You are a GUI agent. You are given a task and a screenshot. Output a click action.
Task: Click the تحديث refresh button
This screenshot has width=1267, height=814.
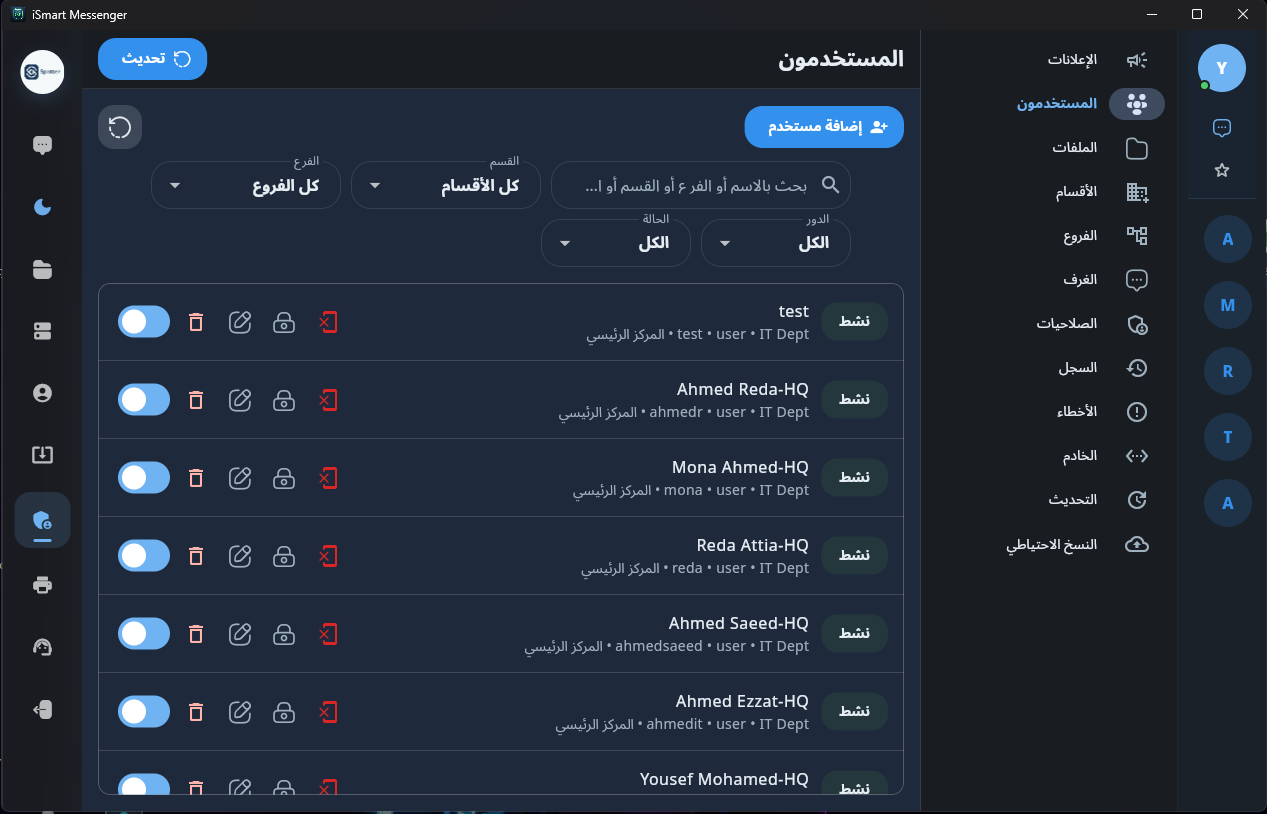point(152,59)
